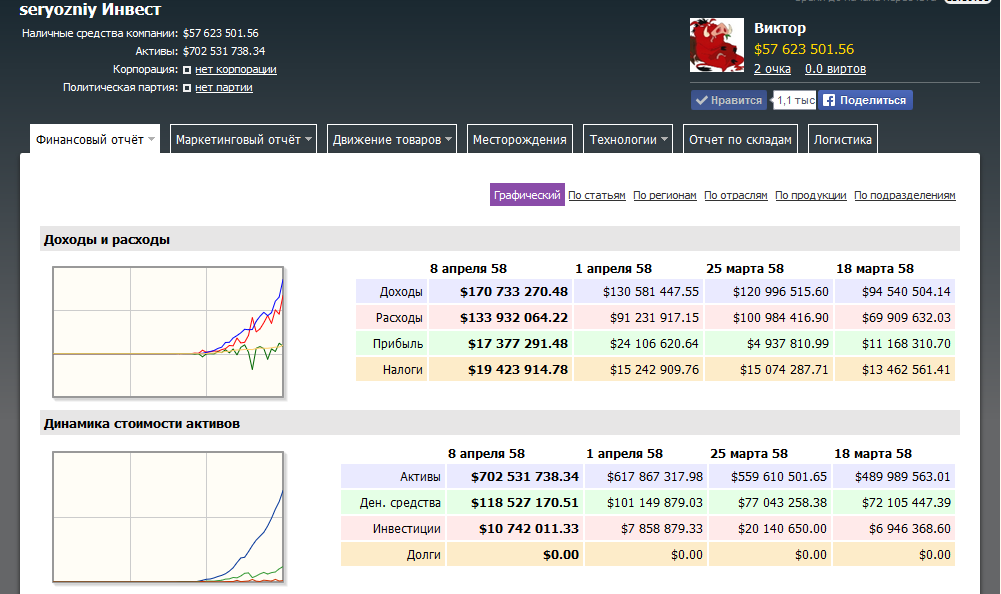Click the user avatar picture of Виктор
This screenshot has width=1001, height=594.
coord(717,45)
